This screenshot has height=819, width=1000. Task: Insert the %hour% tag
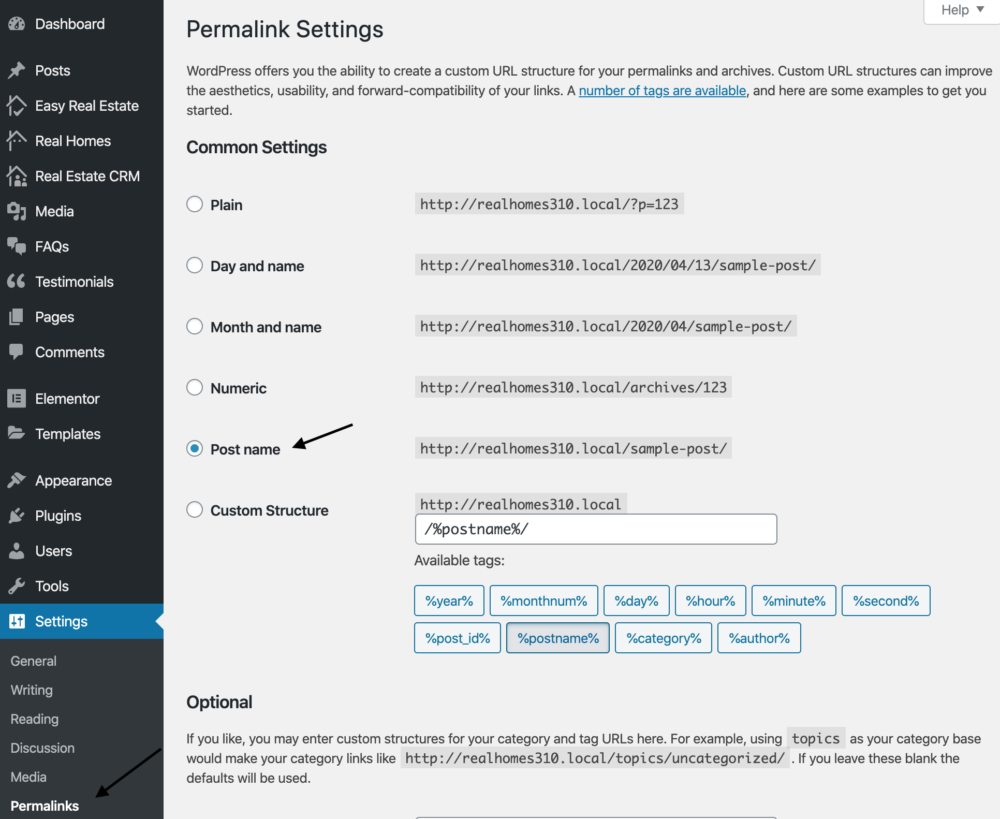point(710,601)
